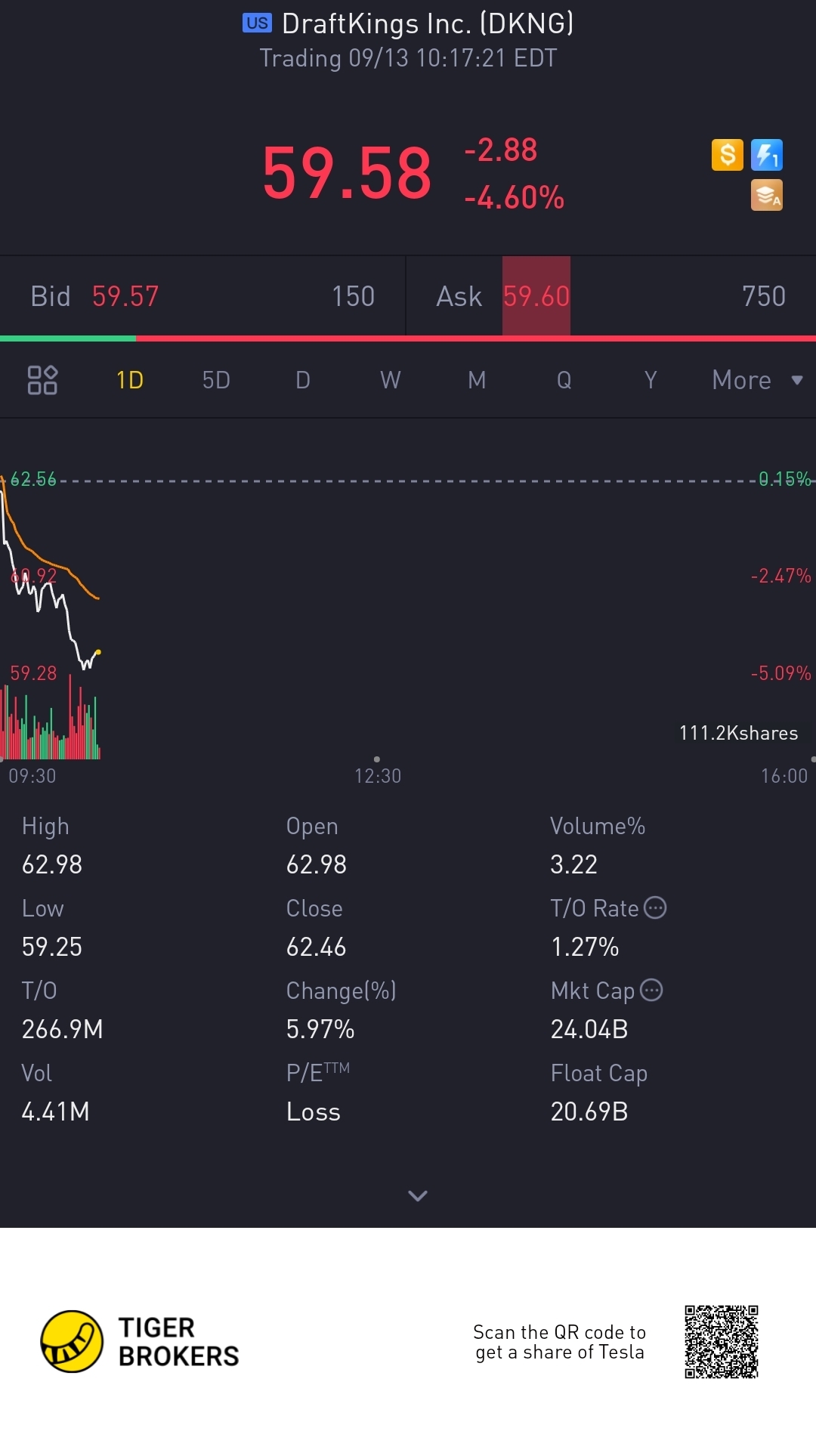Image resolution: width=816 pixels, height=1456 pixels.
Task: Tap the -2.88 price change value
Action: [x=500, y=150]
